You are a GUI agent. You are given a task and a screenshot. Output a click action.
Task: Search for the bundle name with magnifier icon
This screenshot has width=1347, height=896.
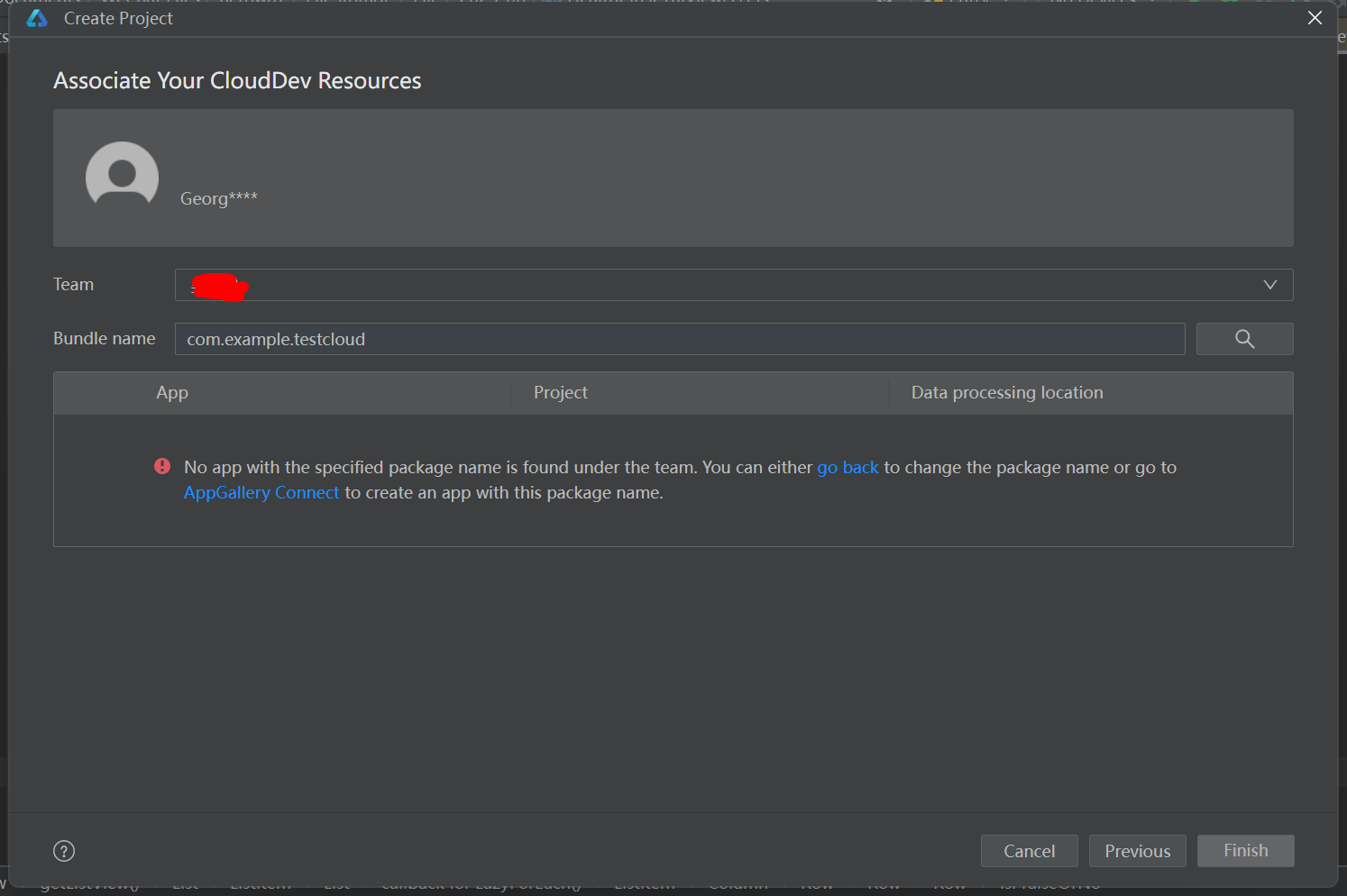tap(1244, 339)
